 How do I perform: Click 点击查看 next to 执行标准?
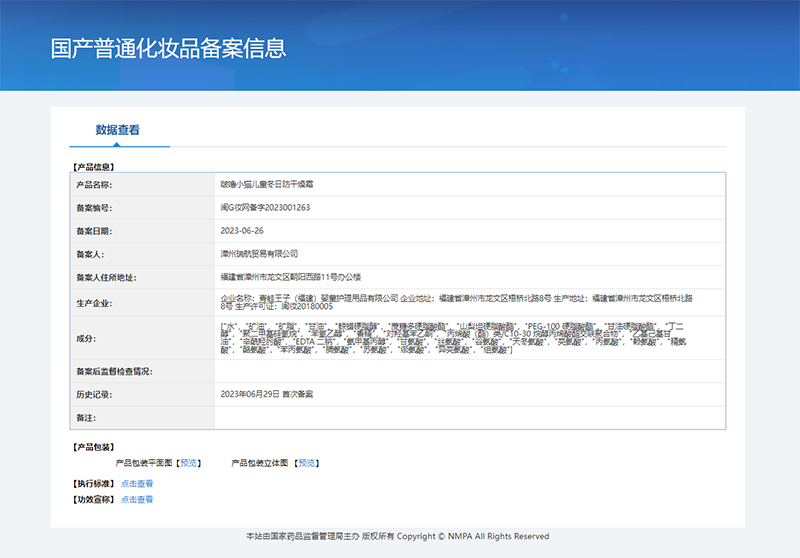pyautogui.click(x=137, y=483)
